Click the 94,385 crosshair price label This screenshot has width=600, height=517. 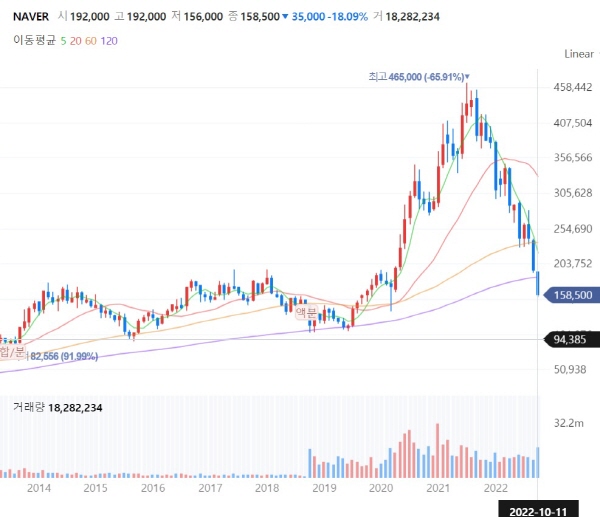click(572, 339)
